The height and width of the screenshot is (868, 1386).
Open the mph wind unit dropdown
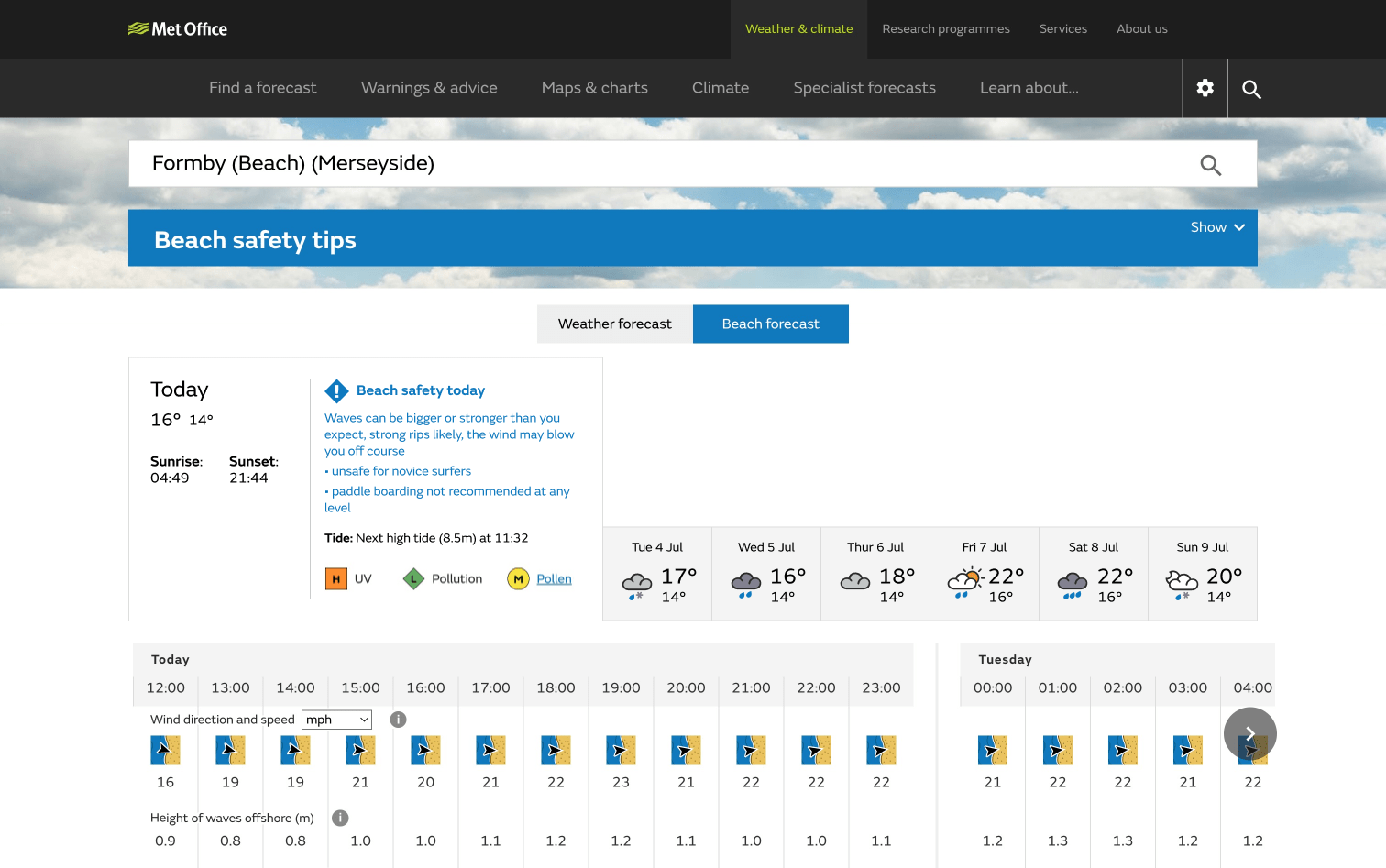click(336, 720)
